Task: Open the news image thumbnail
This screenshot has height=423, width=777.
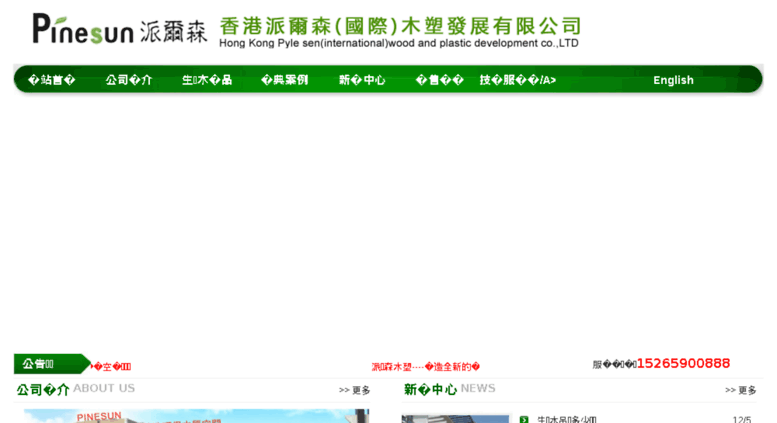Action: pos(455,419)
